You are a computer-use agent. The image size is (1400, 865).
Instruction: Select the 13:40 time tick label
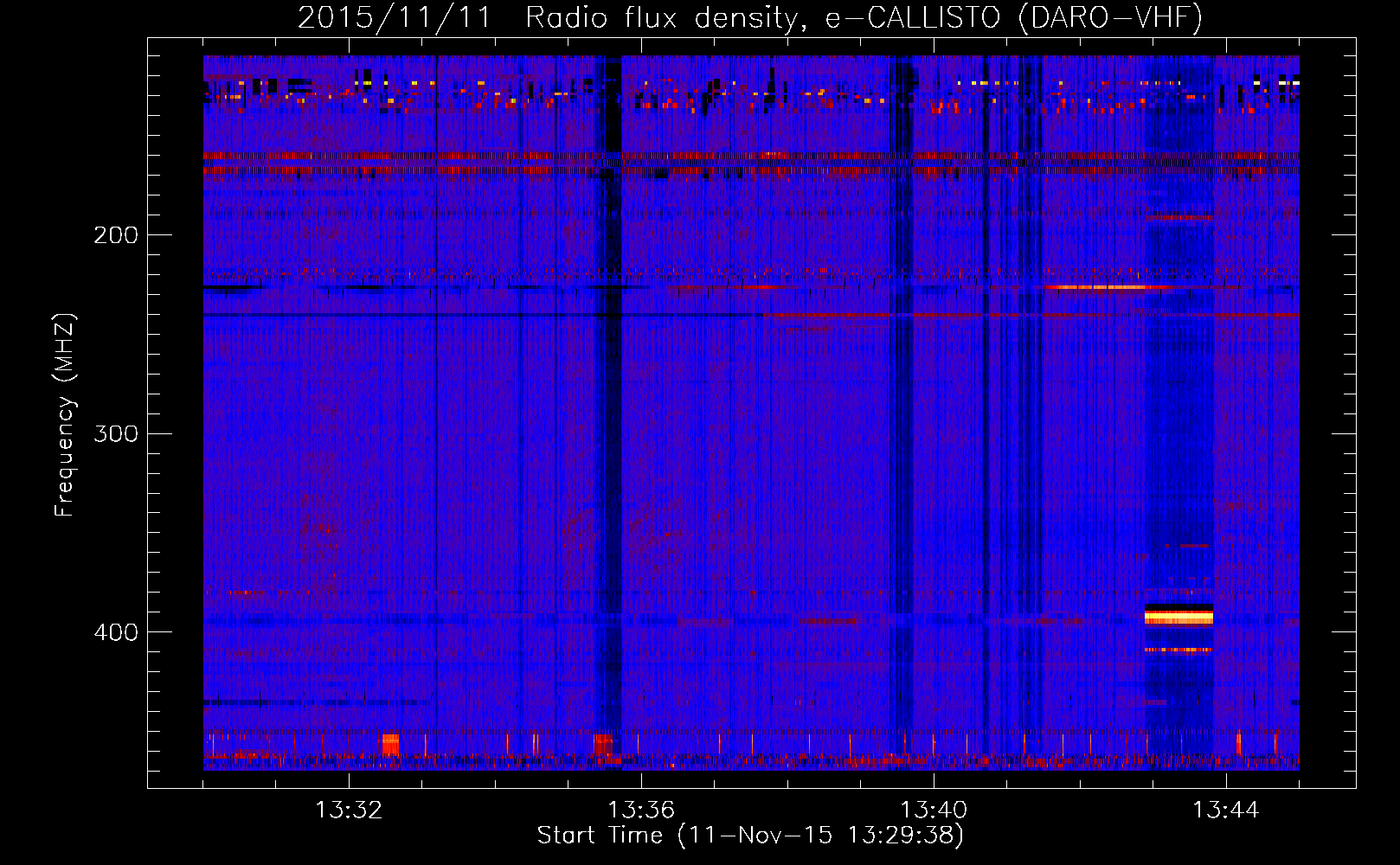tap(934, 810)
